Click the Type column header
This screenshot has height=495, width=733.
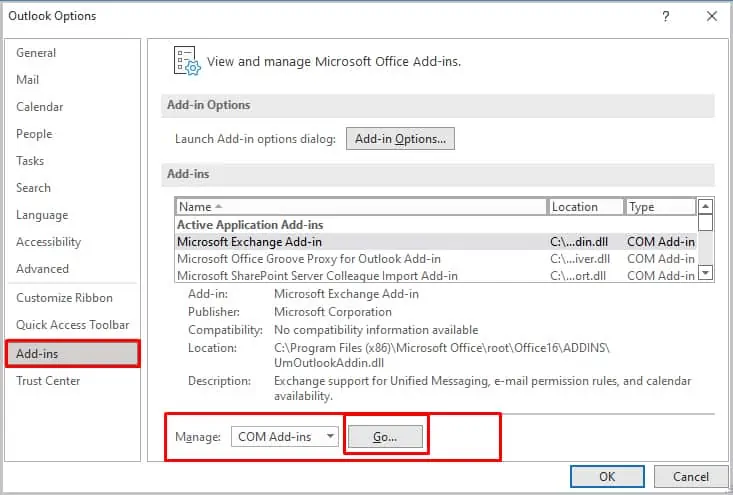[x=661, y=207]
